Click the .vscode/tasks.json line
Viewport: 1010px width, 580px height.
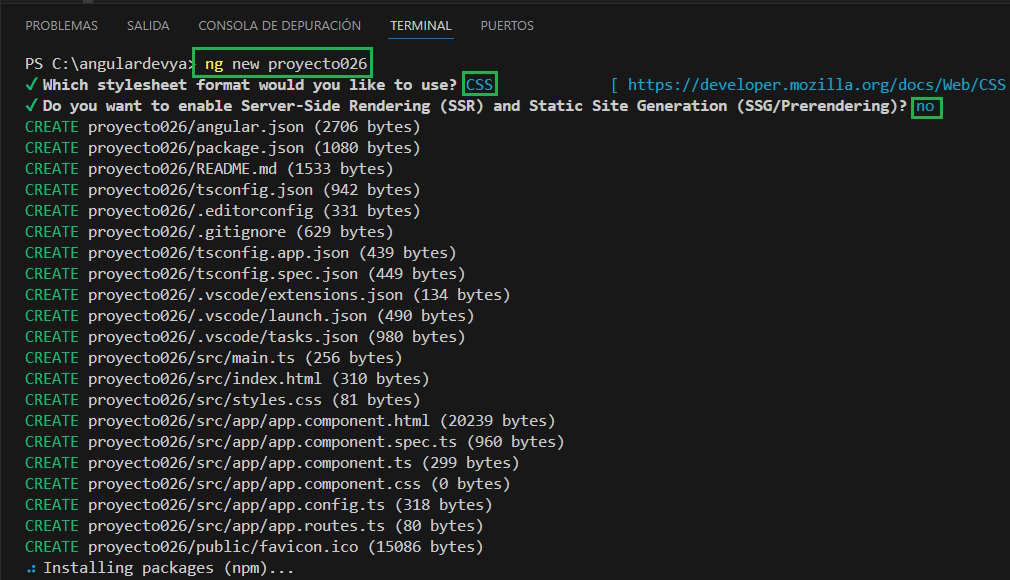[x=245, y=336]
